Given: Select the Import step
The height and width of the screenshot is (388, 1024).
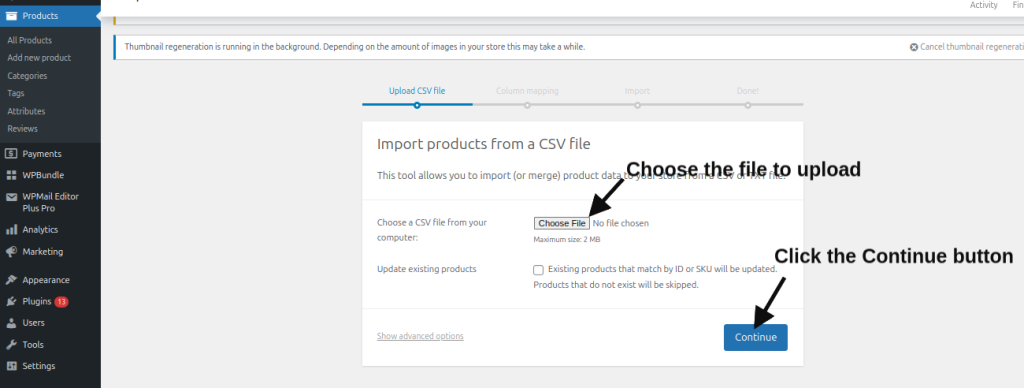Looking at the screenshot, I should (x=637, y=91).
